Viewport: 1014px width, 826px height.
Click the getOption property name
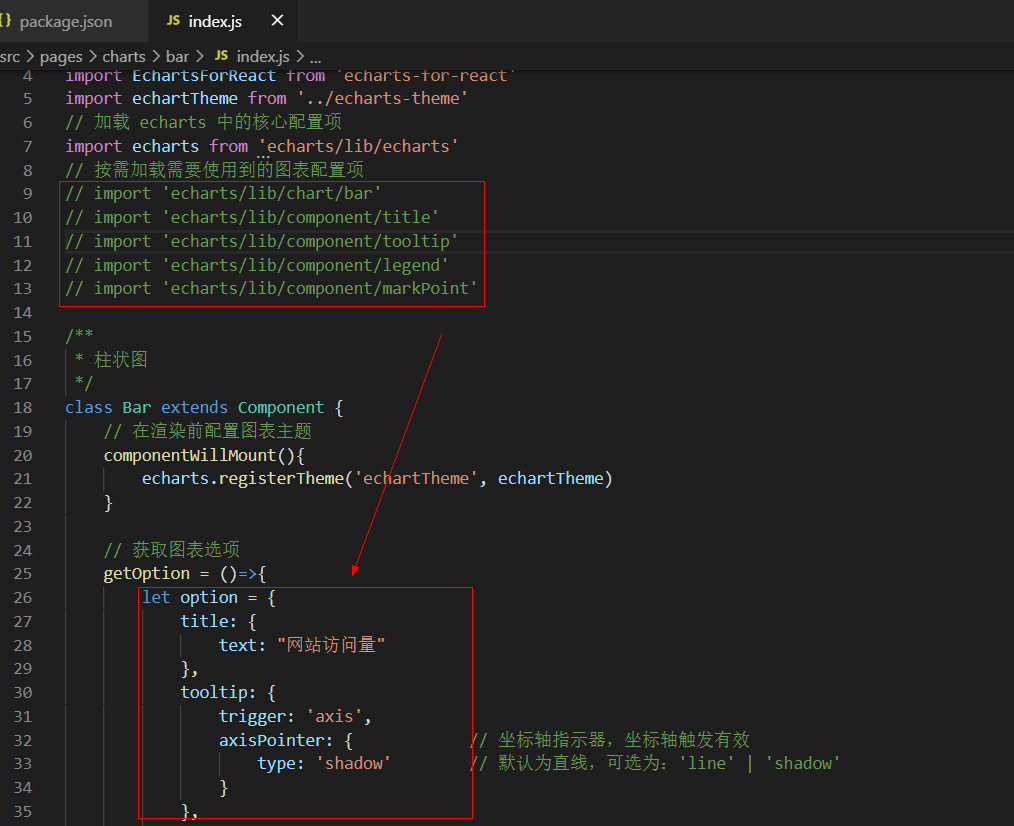(x=147, y=574)
